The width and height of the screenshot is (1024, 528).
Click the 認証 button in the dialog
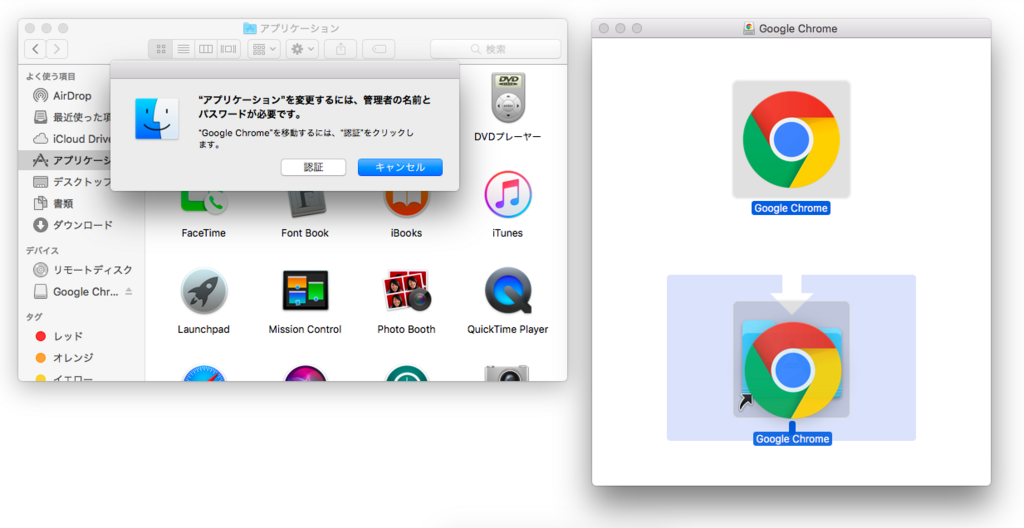(x=313, y=167)
